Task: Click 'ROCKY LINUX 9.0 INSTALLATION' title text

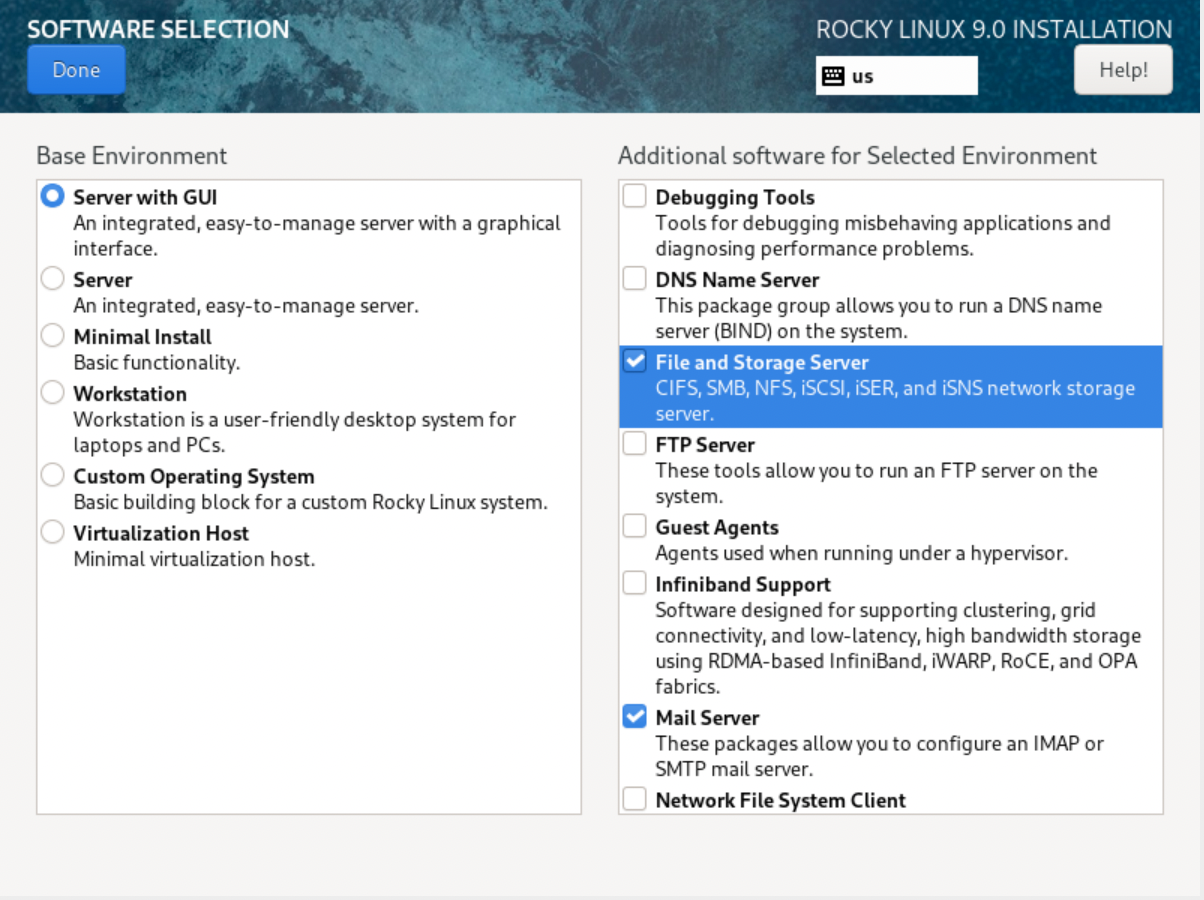Action: (994, 30)
